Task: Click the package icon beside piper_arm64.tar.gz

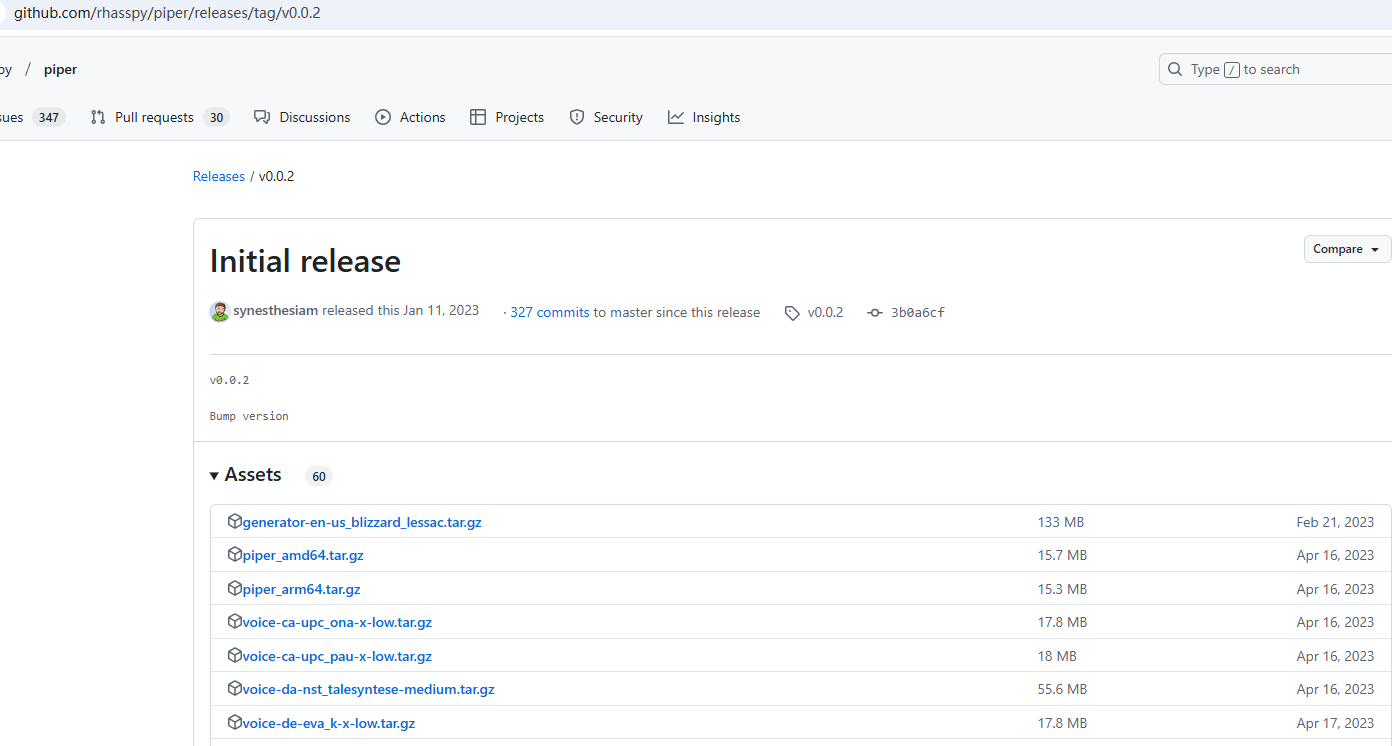Action: point(235,588)
